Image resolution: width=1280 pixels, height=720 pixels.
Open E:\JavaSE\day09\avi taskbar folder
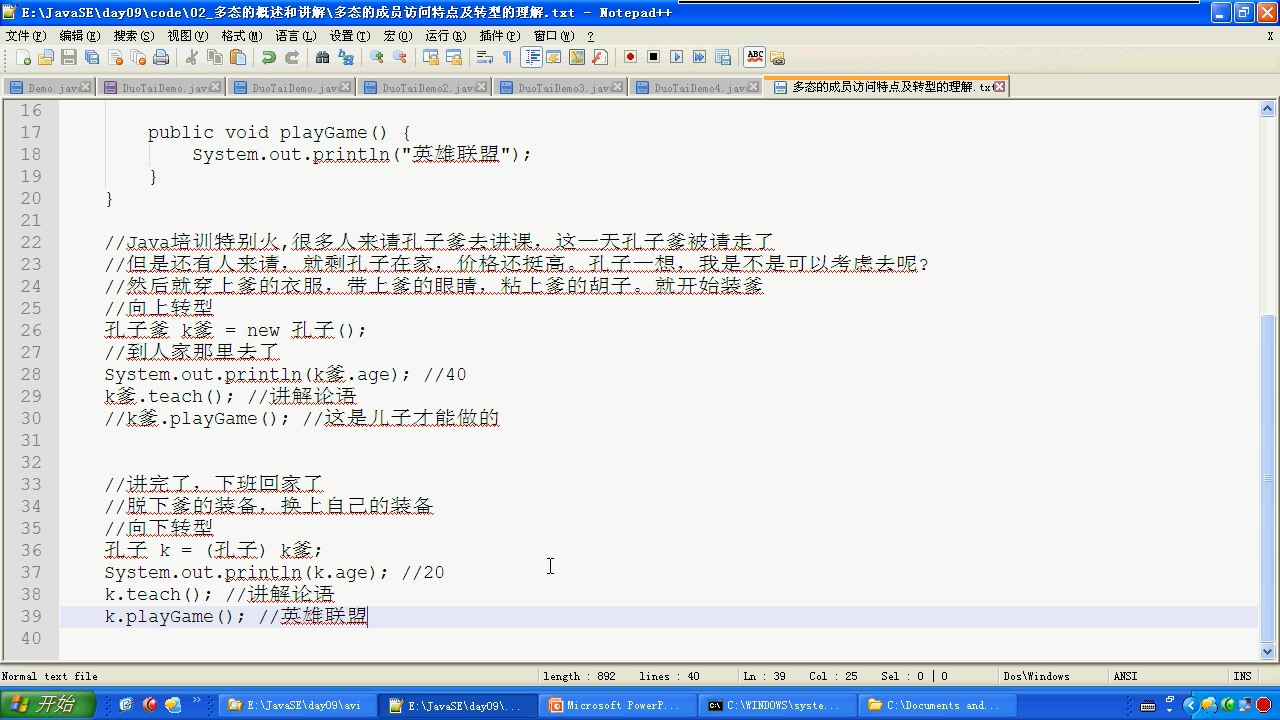click(x=299, y=705)
